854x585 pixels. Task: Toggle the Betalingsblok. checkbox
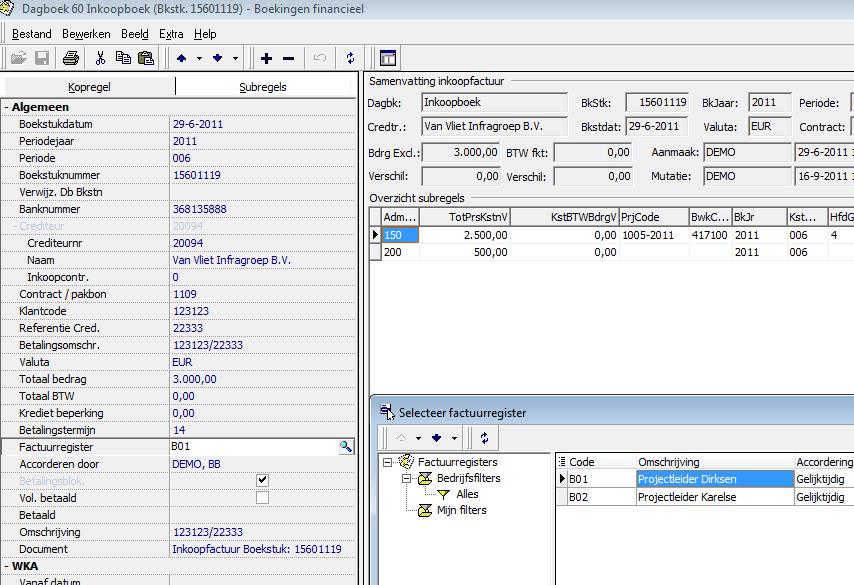262,481
